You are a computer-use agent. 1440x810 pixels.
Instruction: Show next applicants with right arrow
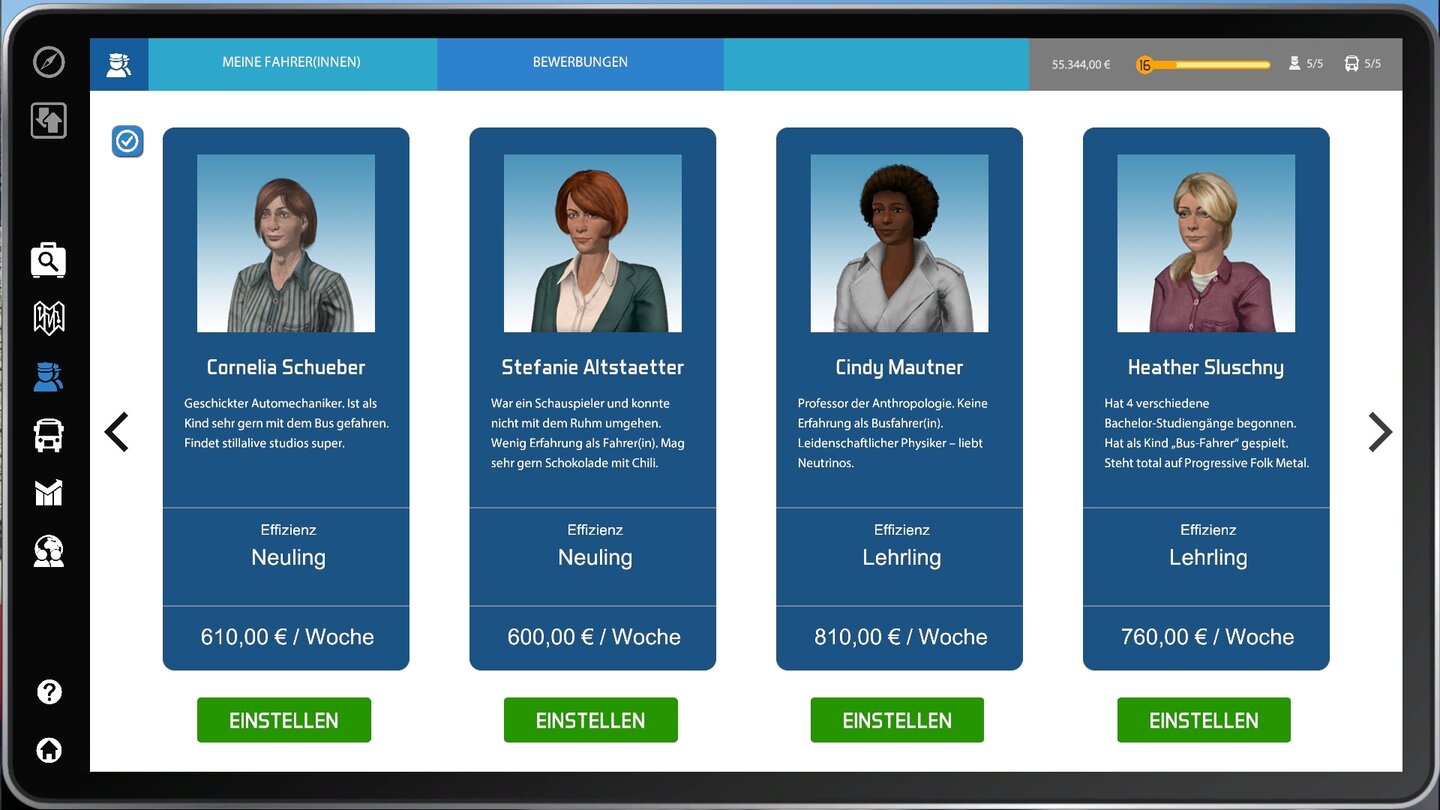pyautogui.click(x=1380, y=432)
